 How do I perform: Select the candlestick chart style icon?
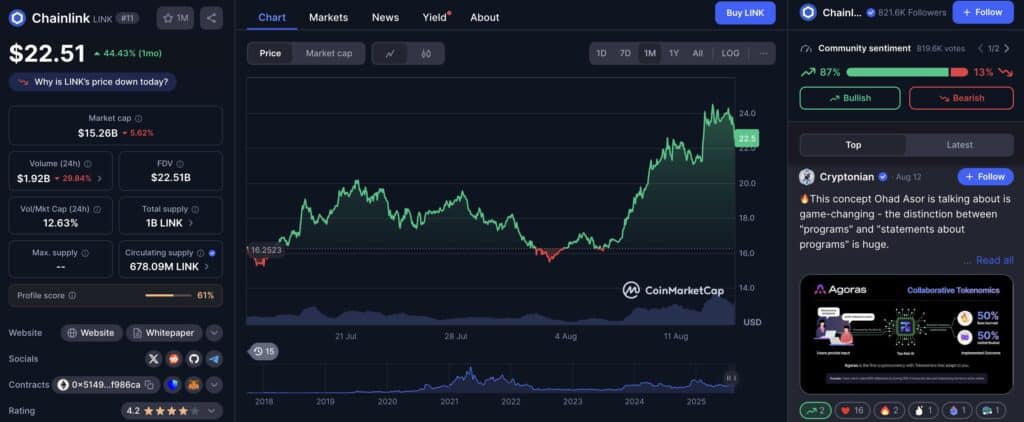point(426,54)
